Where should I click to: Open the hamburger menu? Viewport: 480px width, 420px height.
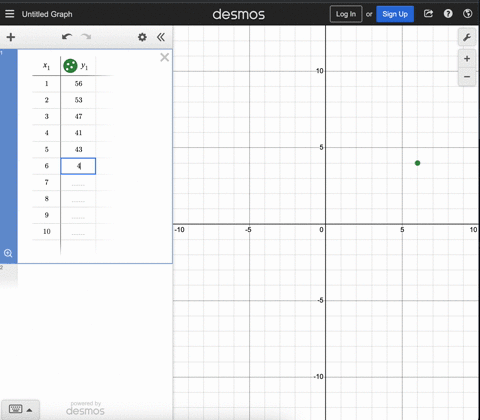(10, 14)
